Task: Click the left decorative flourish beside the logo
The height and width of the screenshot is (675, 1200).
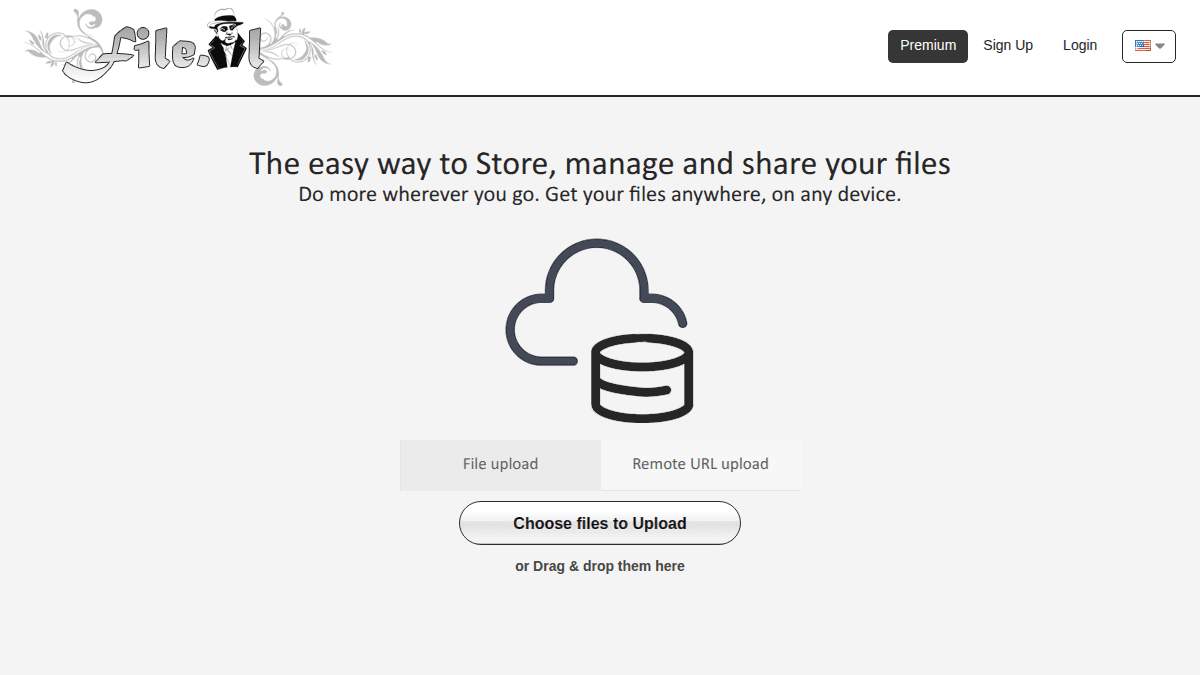Action: (60, 45)
